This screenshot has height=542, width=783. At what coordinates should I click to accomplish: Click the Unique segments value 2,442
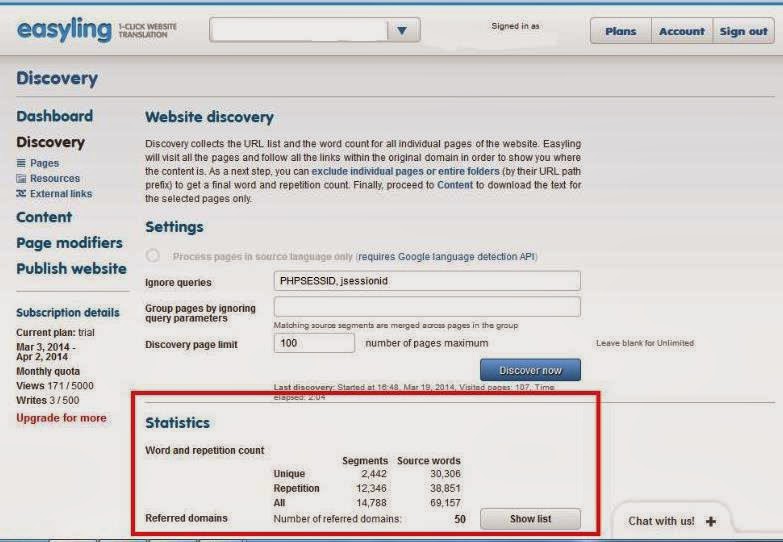(374, 474)
